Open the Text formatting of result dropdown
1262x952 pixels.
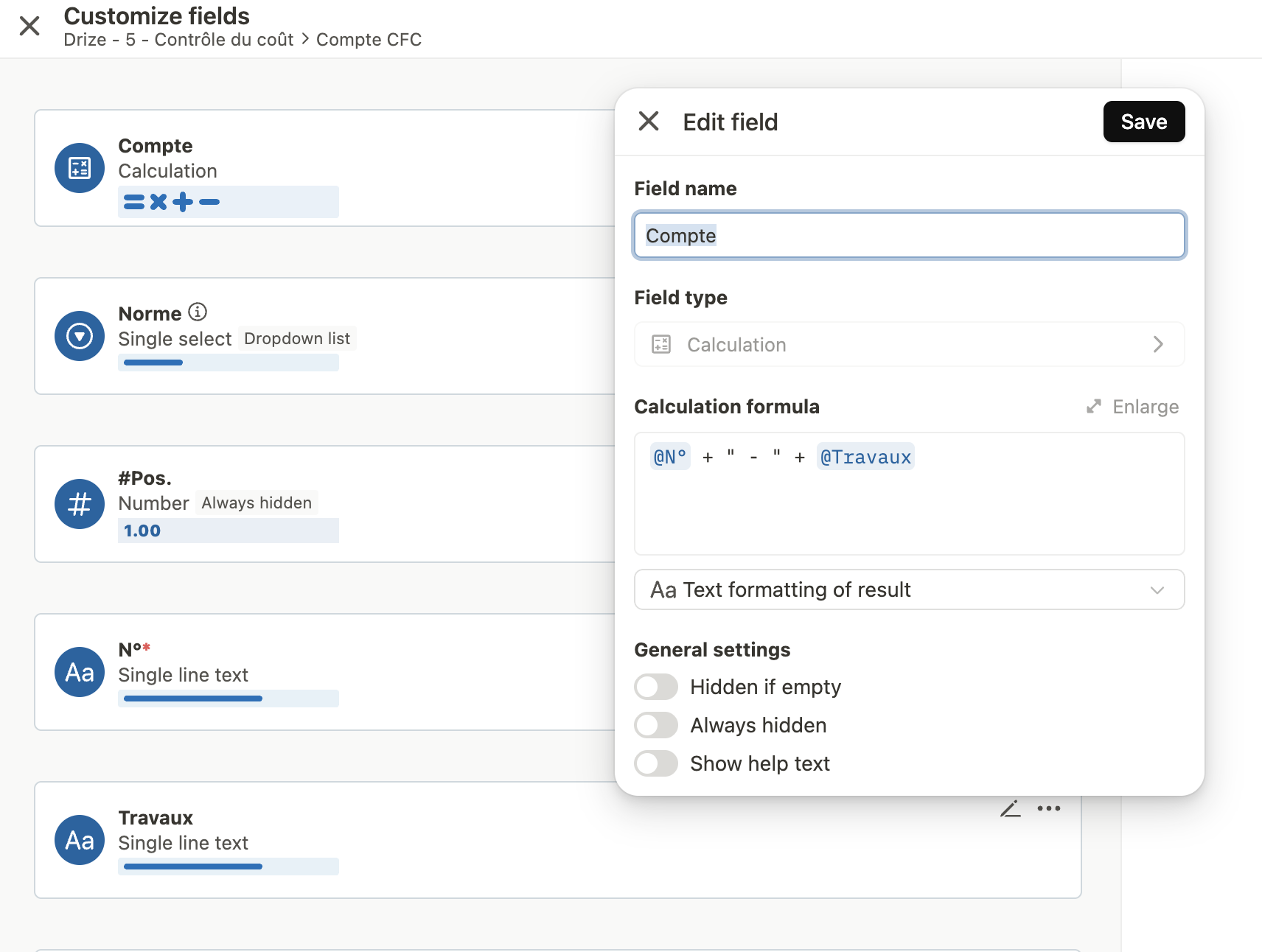[x=909, y=589]
